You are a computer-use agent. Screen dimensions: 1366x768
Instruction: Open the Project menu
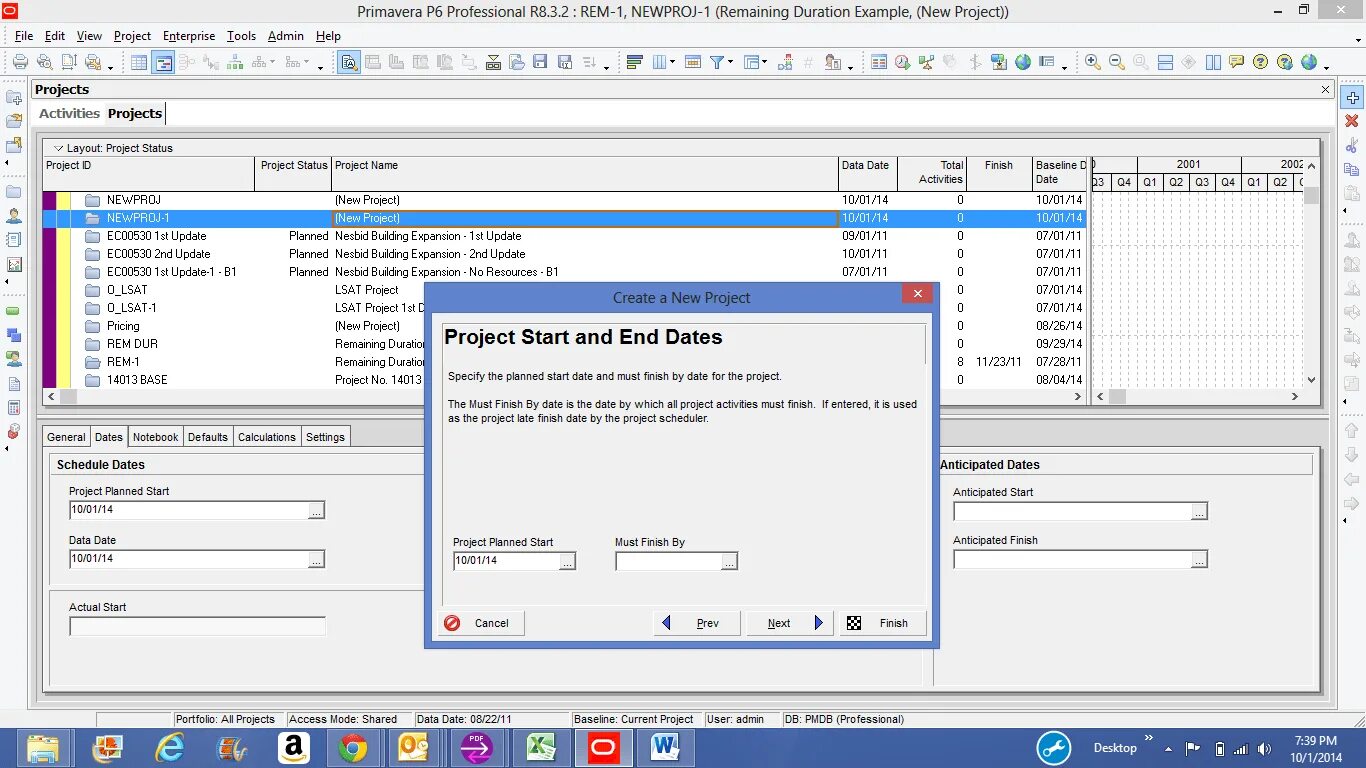(132, 36)
